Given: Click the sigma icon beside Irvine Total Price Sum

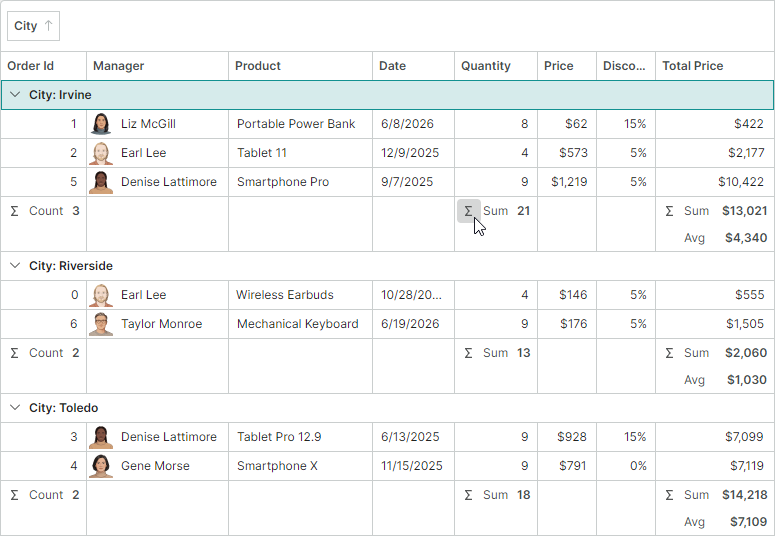Looking at the screenshot, I should point(669,211).
